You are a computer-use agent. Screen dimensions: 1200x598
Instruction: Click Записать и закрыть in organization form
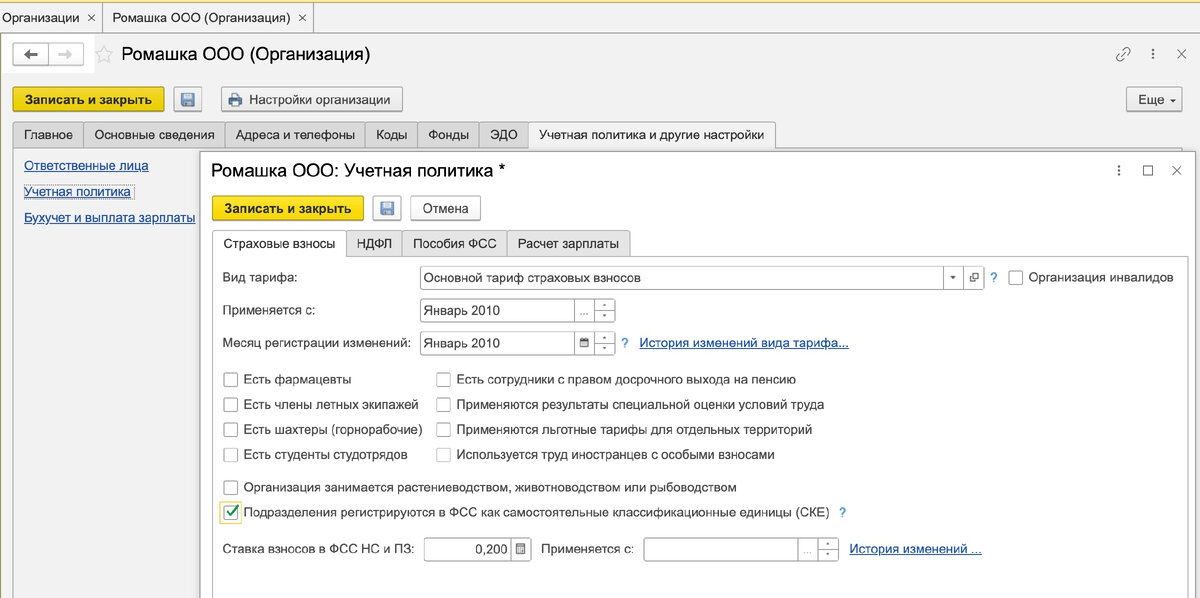tap(88, 99)
